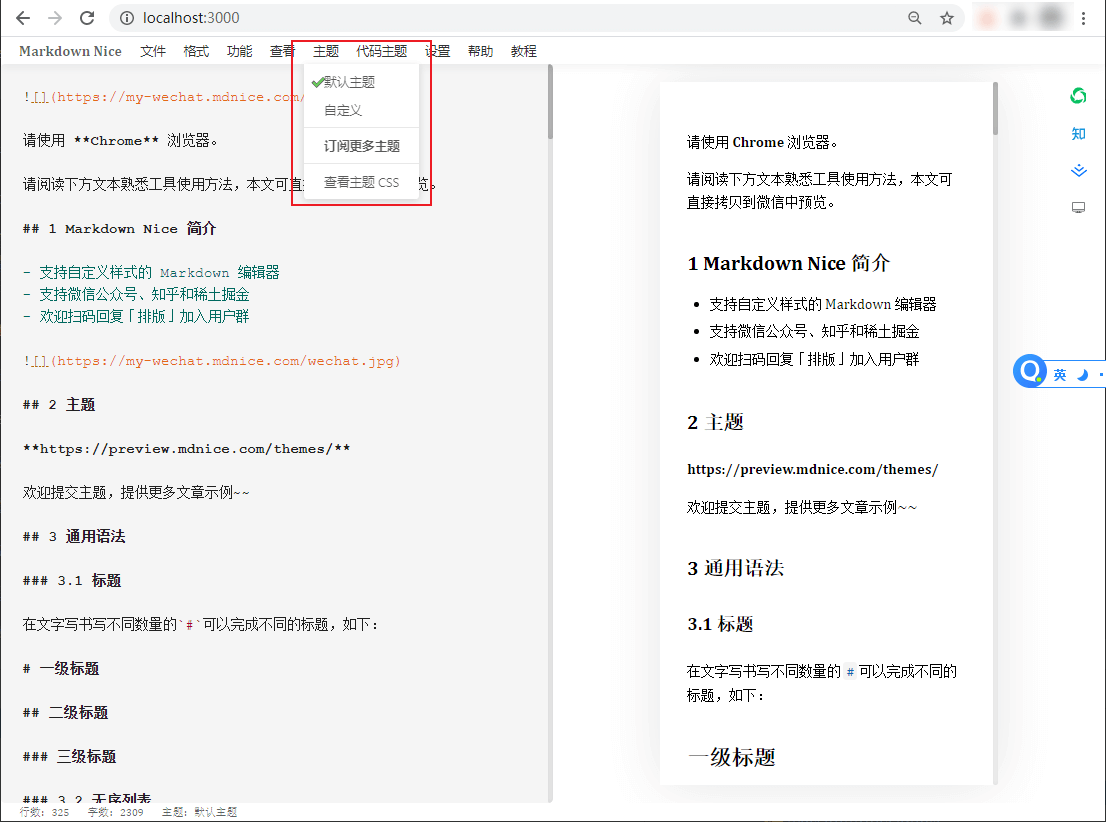Choose the 自定义 theme option
This screenshot has height=822, width=1106.
pos(361,110)
